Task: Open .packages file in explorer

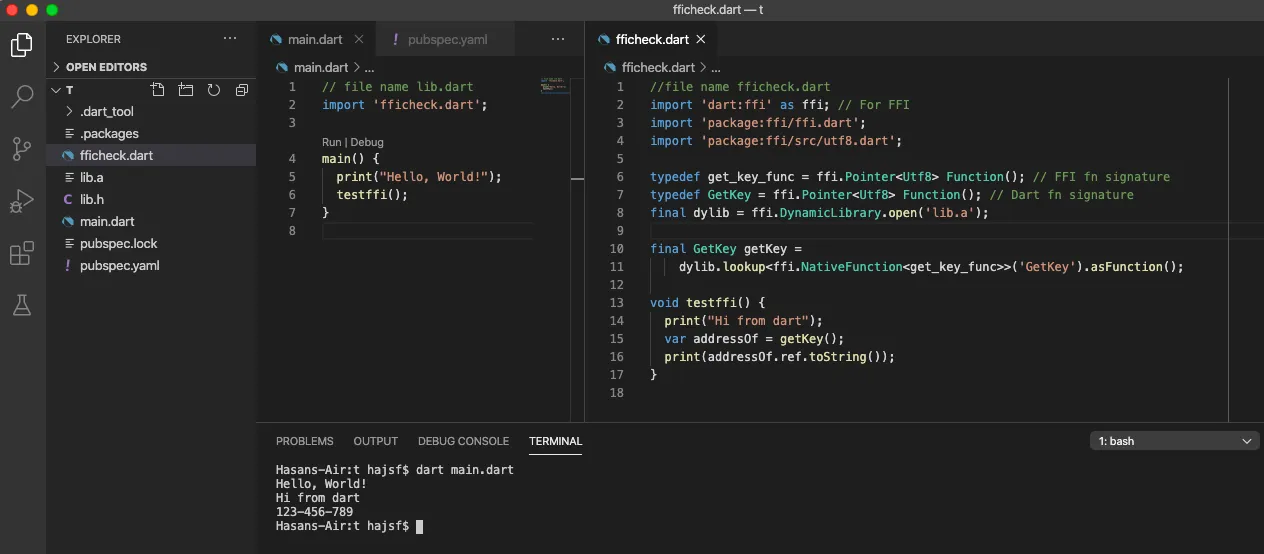Action: click(x=150, y=133)
